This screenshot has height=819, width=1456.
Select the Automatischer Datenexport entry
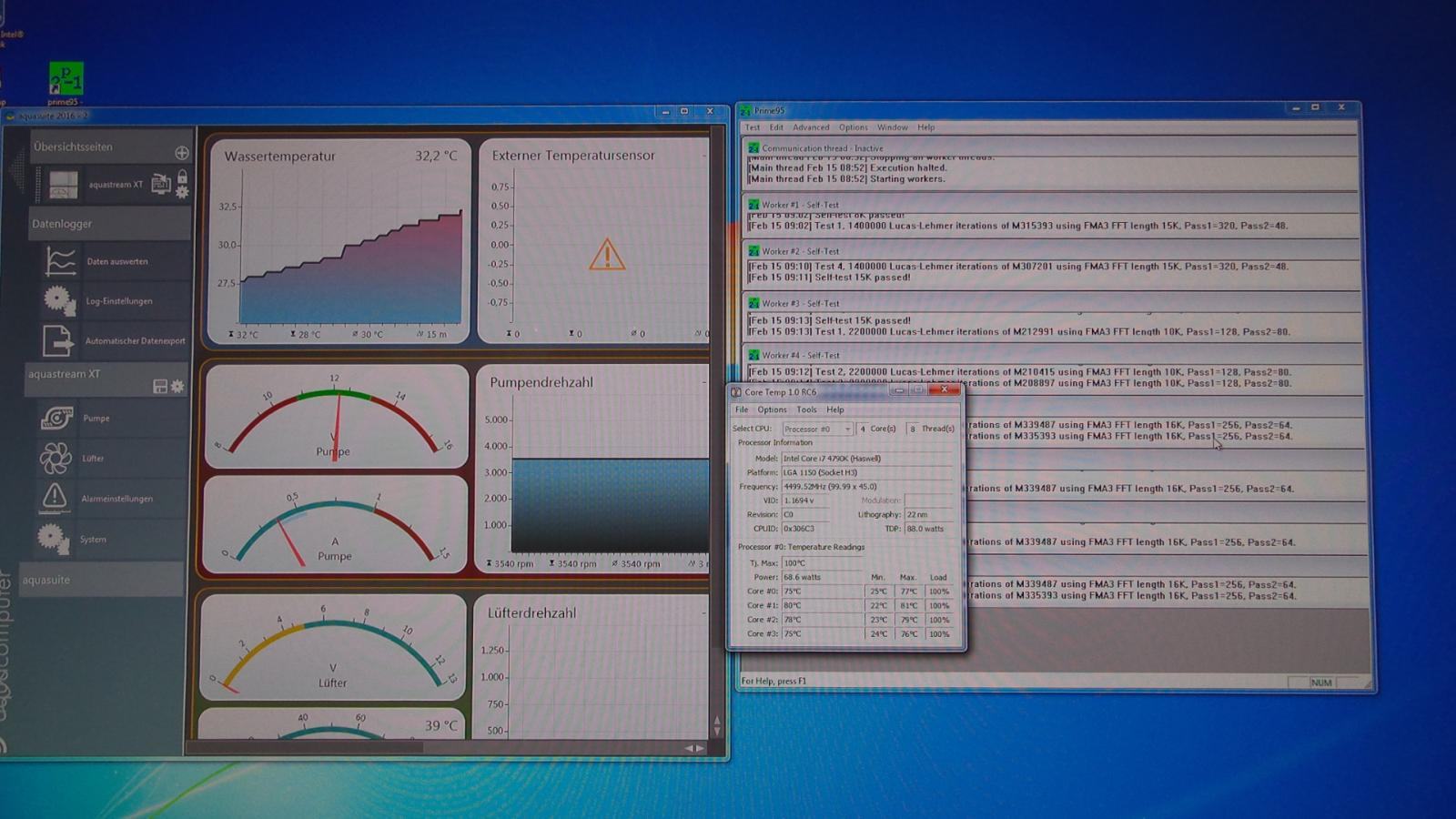point(135,341)
